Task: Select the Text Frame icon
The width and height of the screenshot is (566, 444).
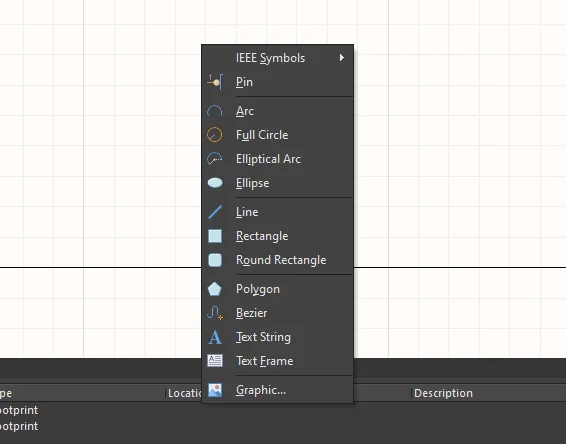Action: [x=215, y=361]
